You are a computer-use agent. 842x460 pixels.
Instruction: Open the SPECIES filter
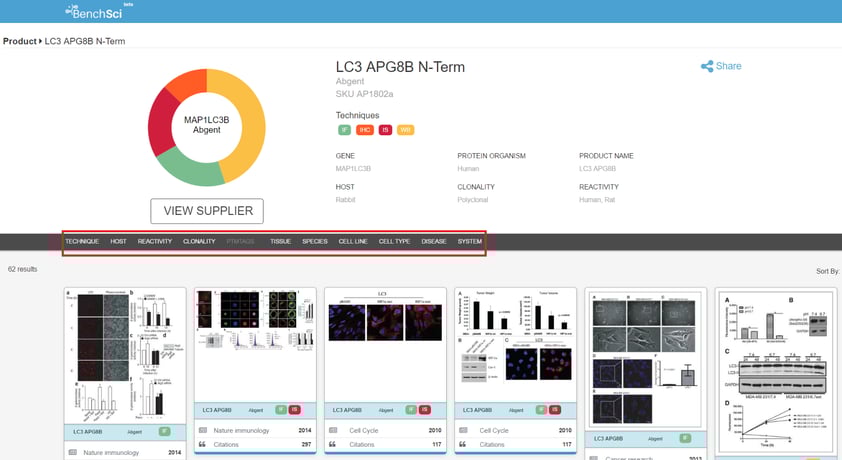click(315, 242)
